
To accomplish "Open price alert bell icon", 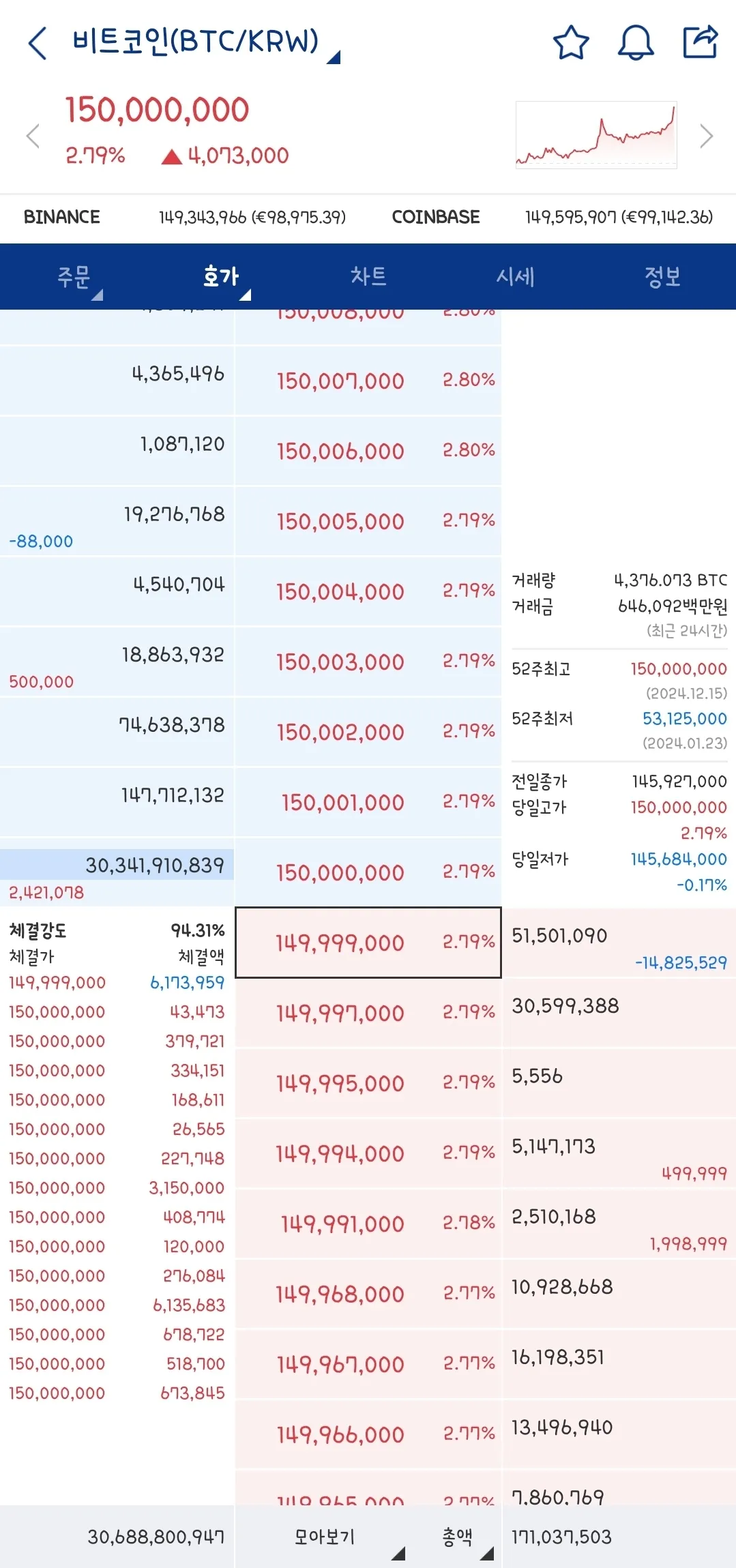I will 635,43.
